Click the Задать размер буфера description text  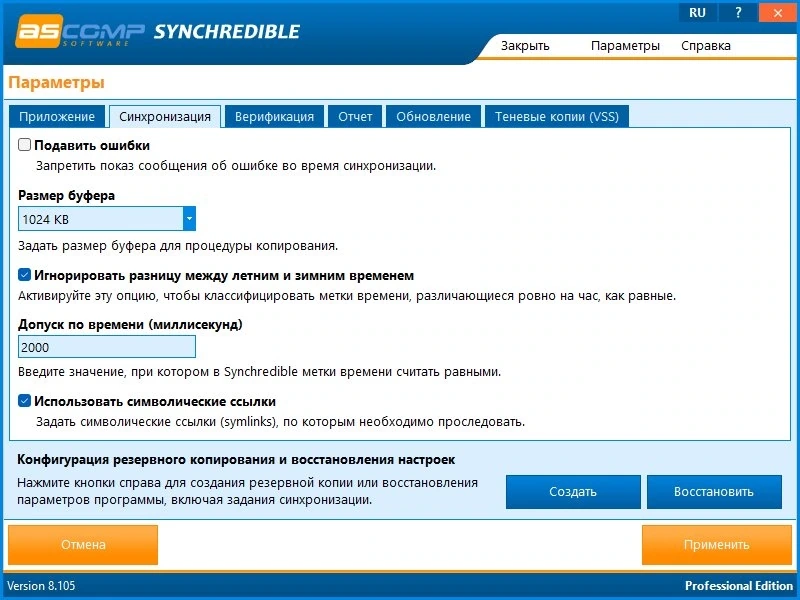pos(178,246)
